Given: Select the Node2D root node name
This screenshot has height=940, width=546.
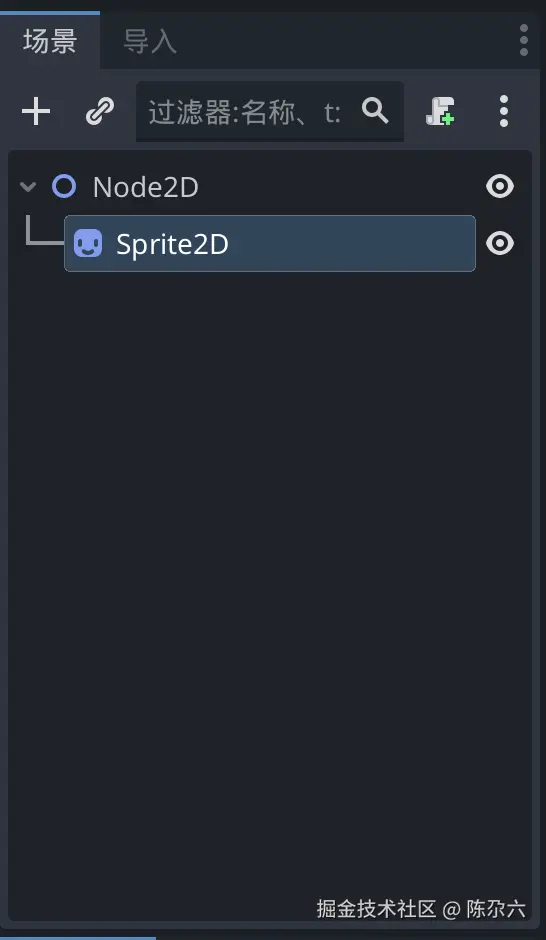Looking at the screenshot, I should pos(146,187).
